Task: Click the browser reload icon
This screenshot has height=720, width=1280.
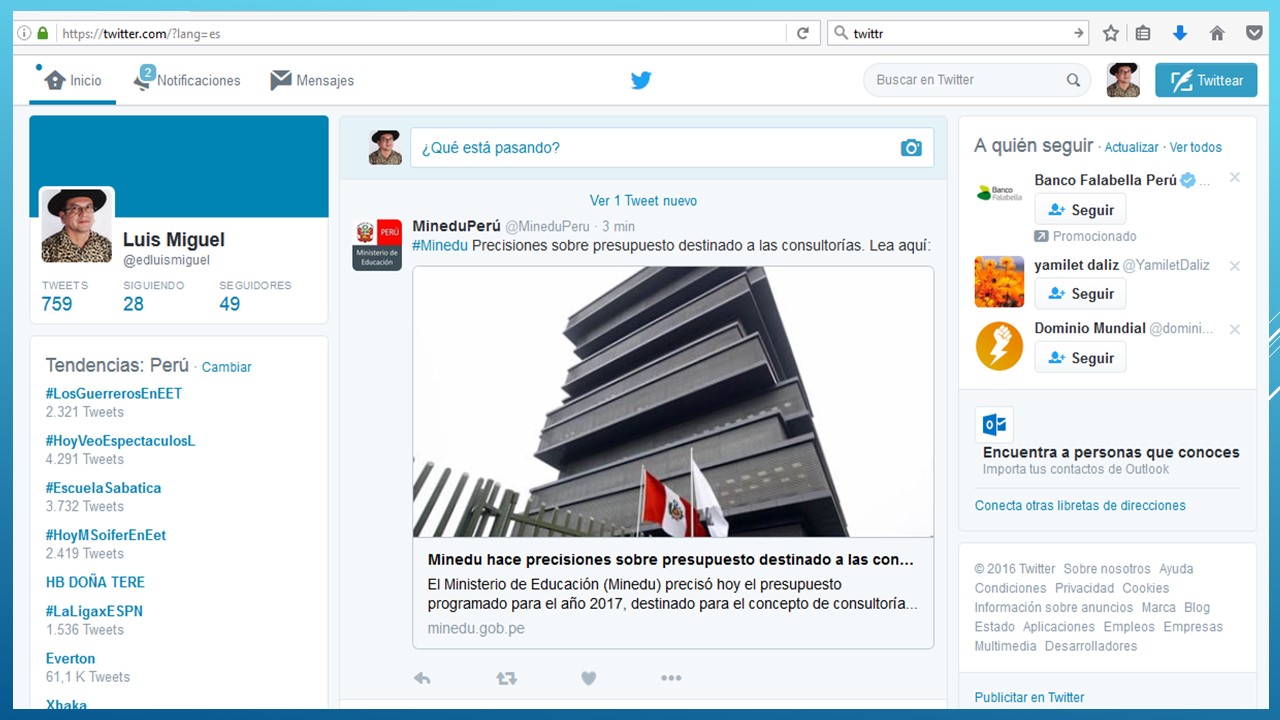Action: (x=802, y=33)
